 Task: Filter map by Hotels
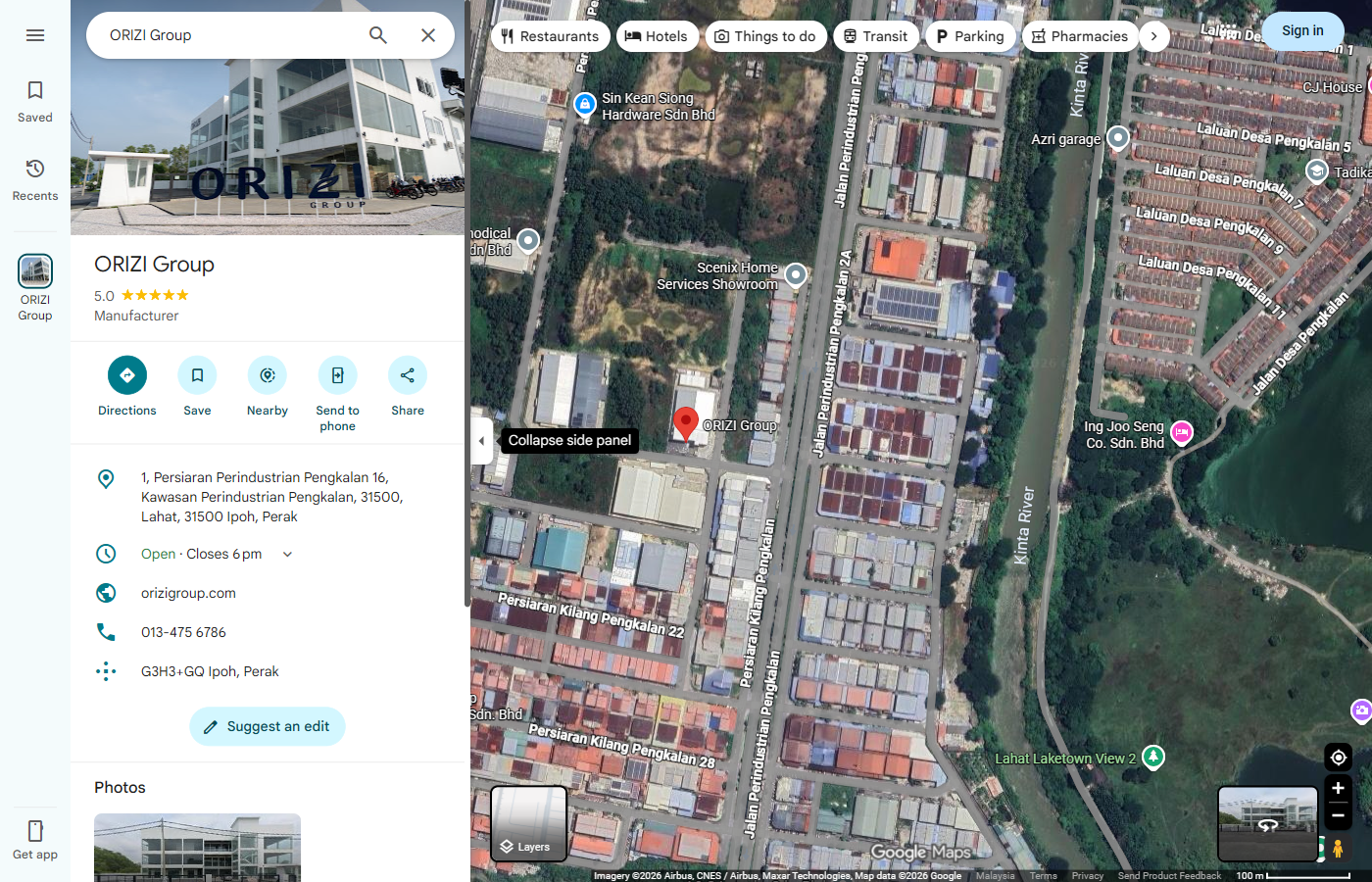point(657,36)
